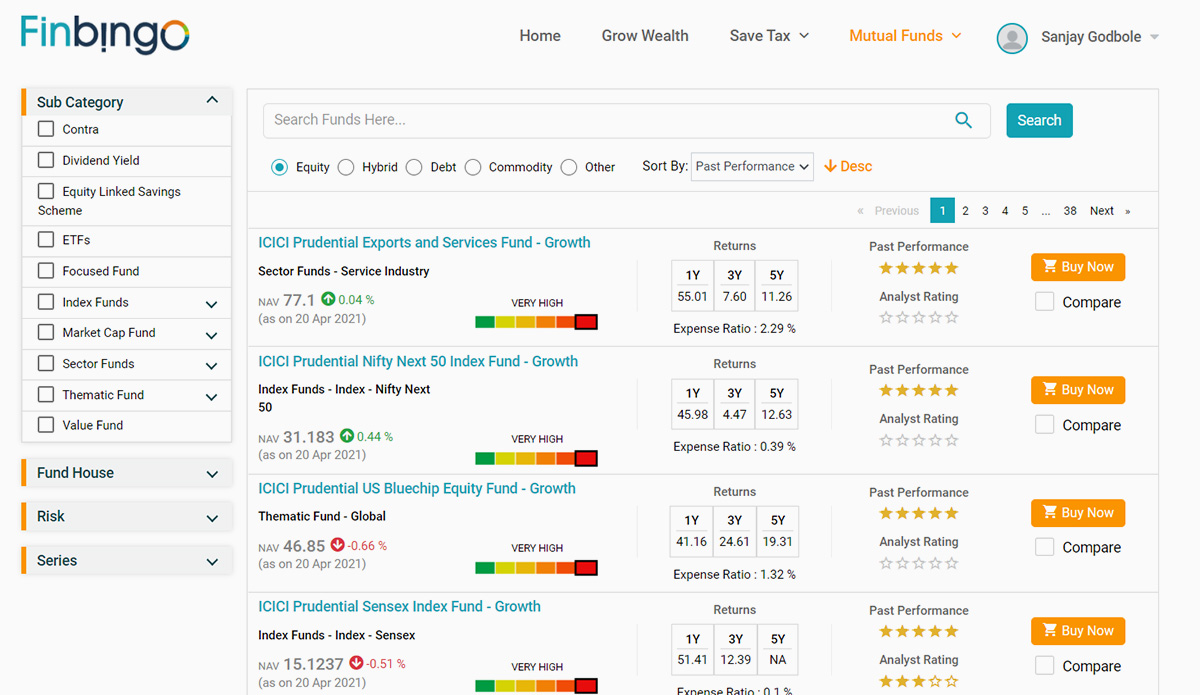Image resolution: width=1200 pixels, height=695 pixels.
Task: Tick the ETFs checkbox
Action: coord(46,240)
